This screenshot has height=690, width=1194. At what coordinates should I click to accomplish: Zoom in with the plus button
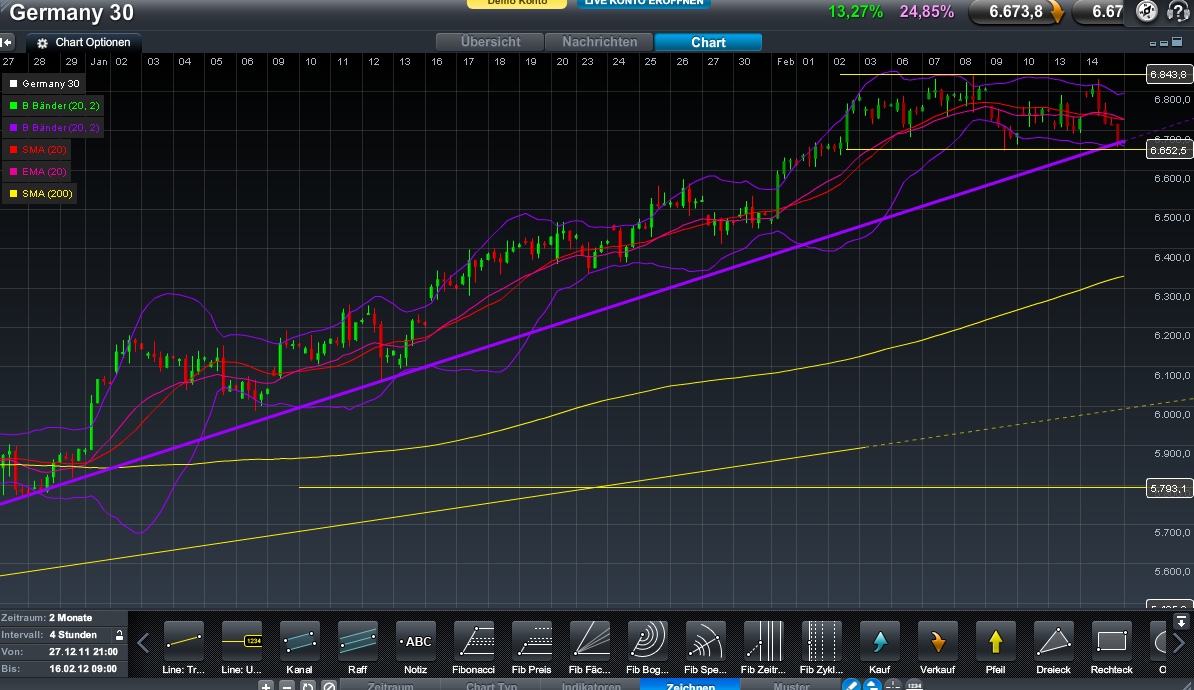(x=266, y=685)
